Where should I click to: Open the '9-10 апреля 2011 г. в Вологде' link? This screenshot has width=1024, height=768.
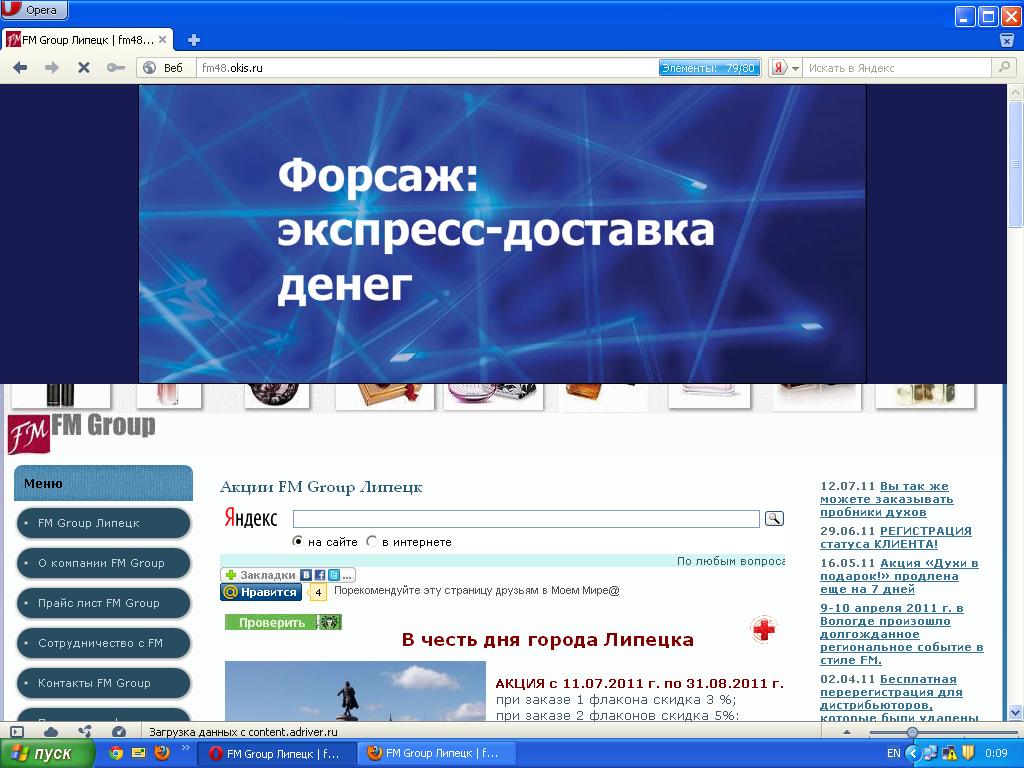click(x=901, y=633)
